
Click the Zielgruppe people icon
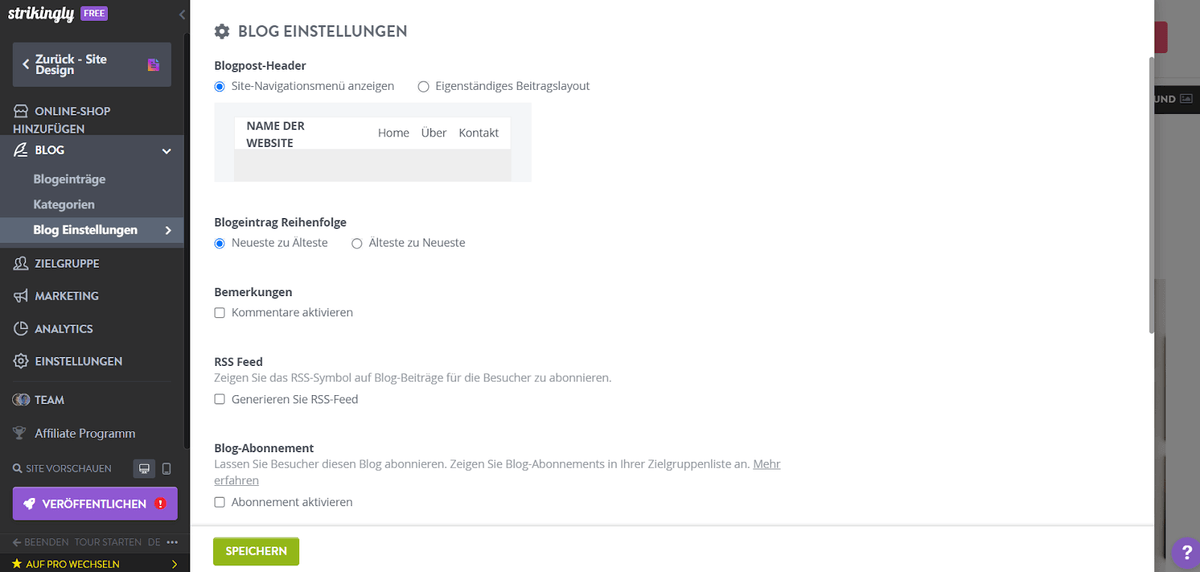[20, 264]
